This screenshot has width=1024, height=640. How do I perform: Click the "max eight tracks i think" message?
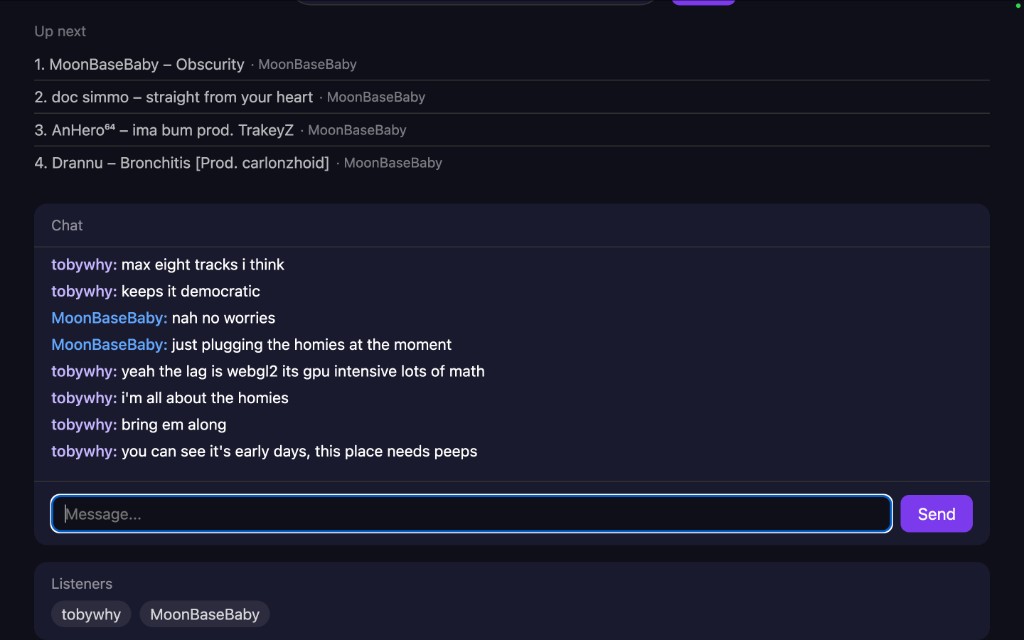tap(203, 265)
